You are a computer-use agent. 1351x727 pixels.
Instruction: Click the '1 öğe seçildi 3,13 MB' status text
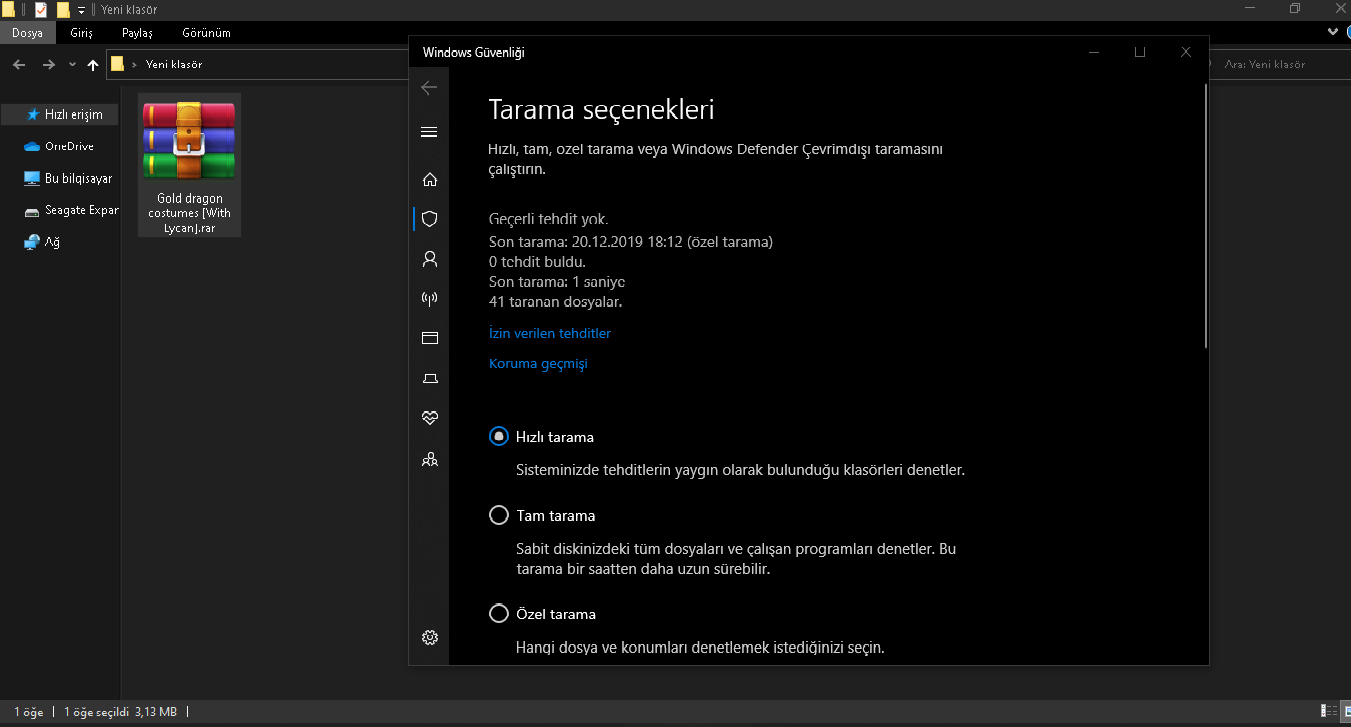point(120,712)
